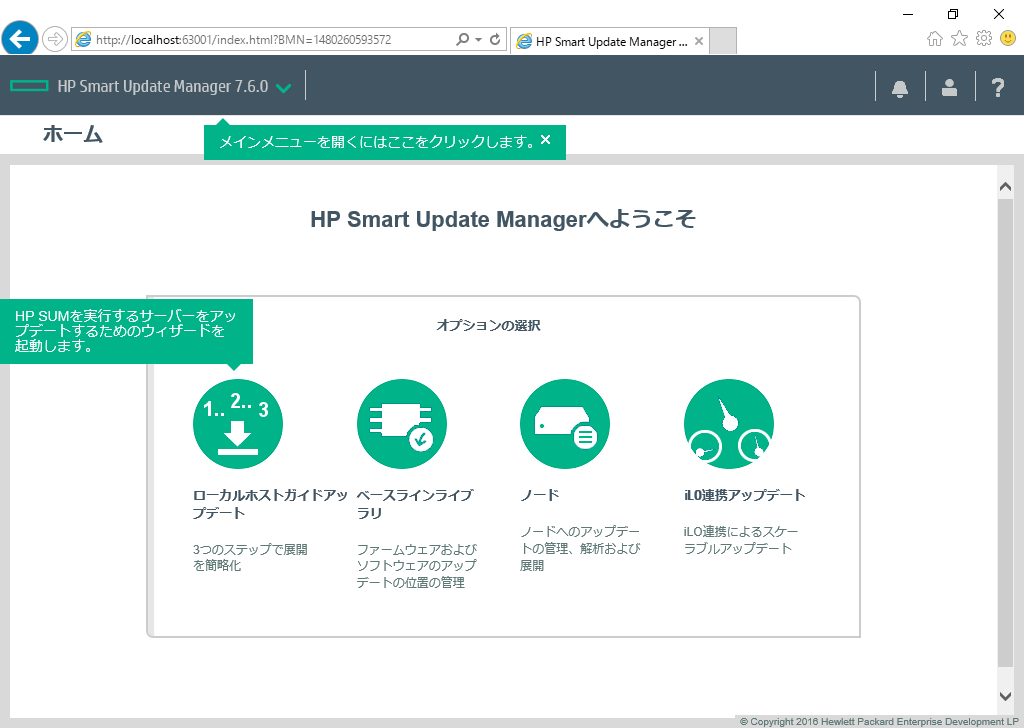This screenshot has height=728, width=1024.
Task: Open the Nodes server icon
Action: pyautogui.click(x=565, y=424)
